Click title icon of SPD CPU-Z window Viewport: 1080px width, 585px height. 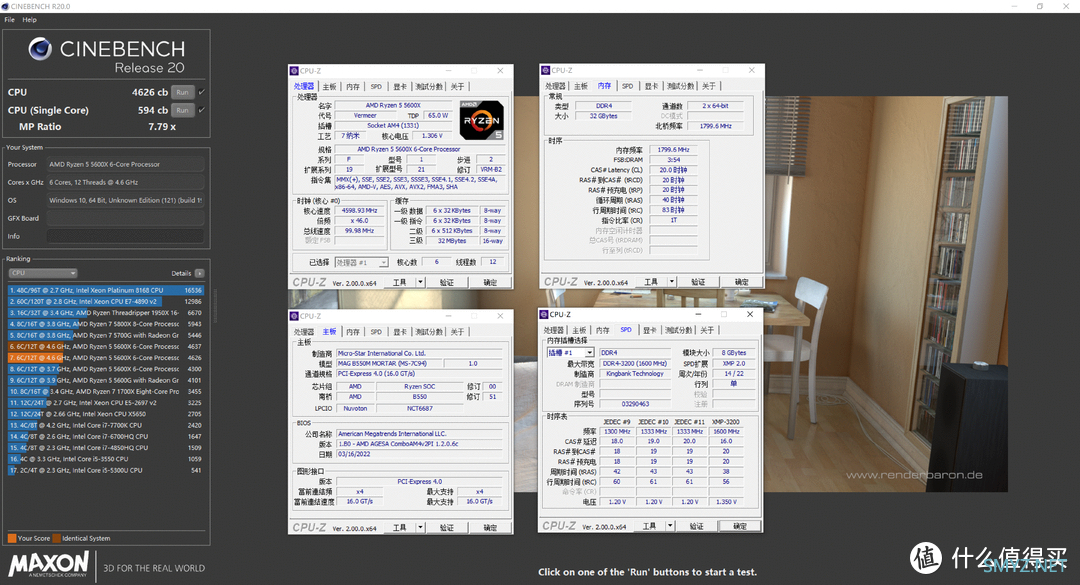(x=543, y=314)
